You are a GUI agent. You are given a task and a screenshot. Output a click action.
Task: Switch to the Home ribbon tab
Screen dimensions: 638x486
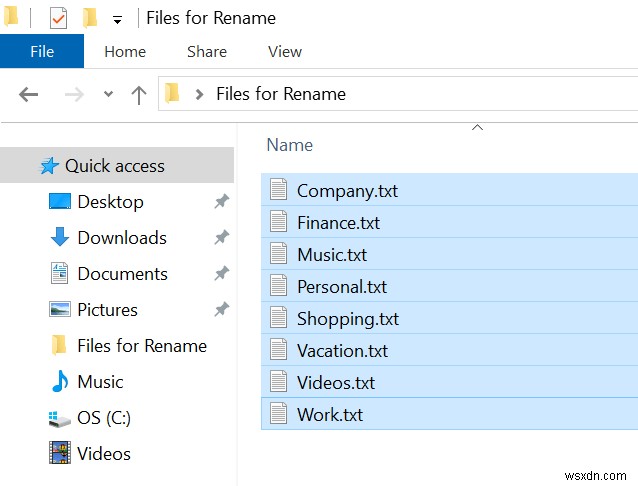click(x=125, y=52)
